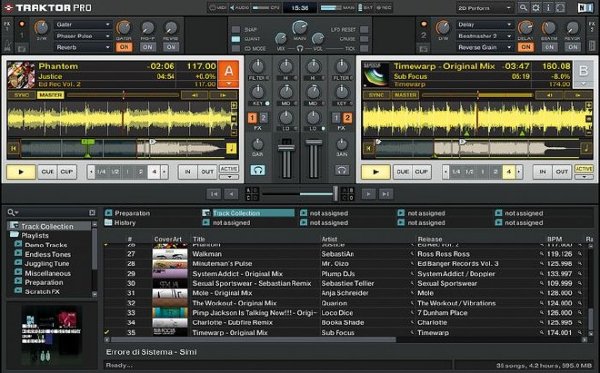Open the Phaser Pulse effect dropdown
This screenshot has width=600, height=373.
click(x=83, y=36)
